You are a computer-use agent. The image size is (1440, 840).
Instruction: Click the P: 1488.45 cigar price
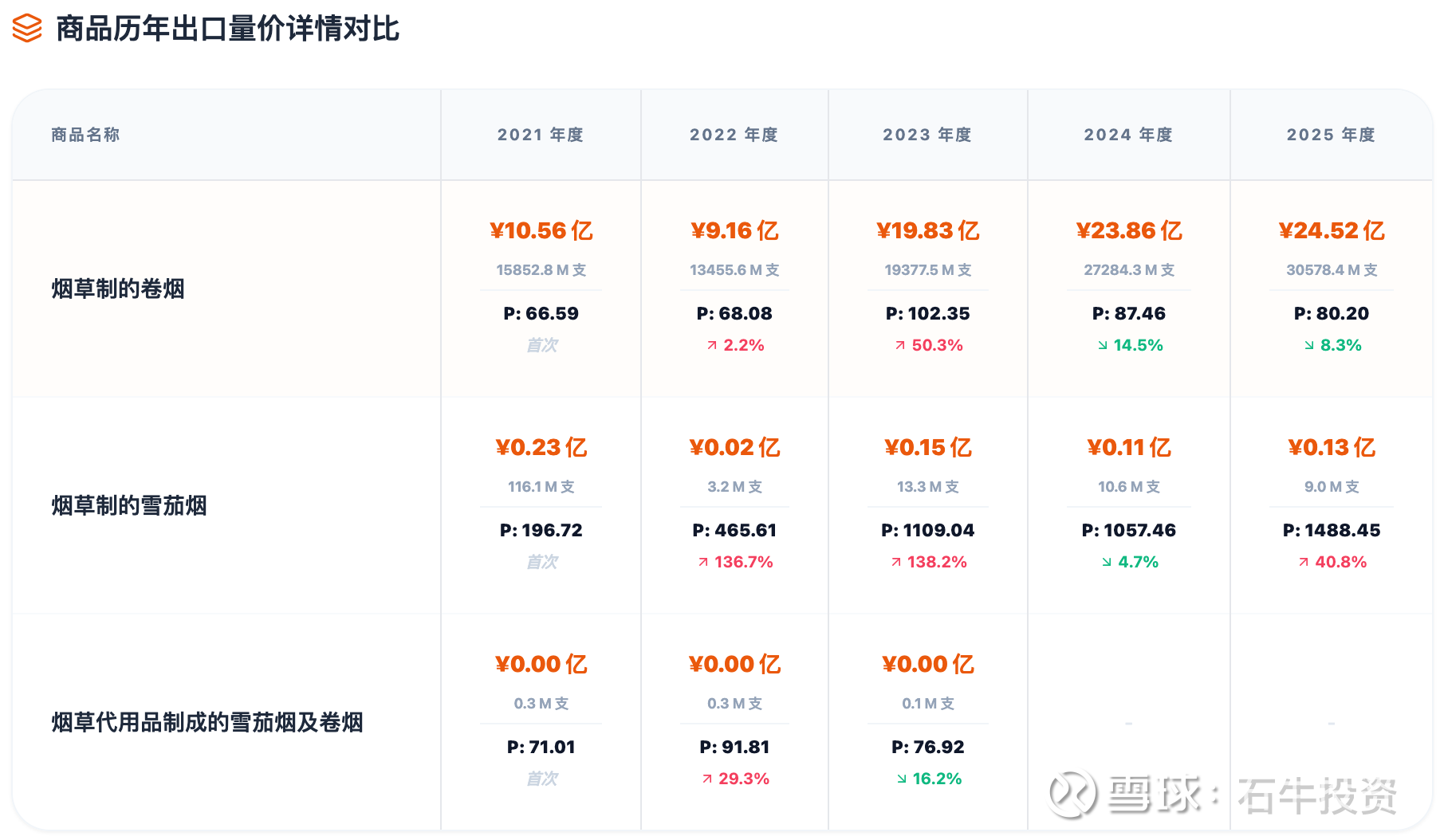coord(1331,531)
